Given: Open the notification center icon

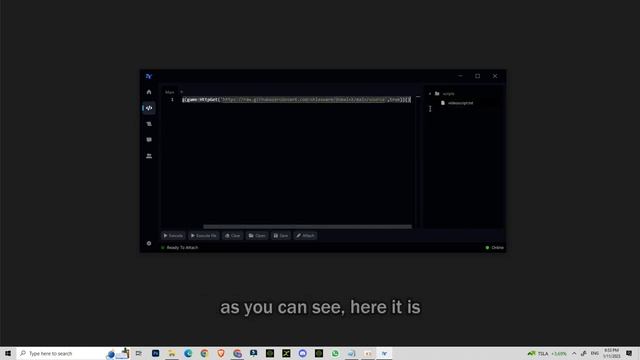Looking at the screenshot, I should (629, 353).
